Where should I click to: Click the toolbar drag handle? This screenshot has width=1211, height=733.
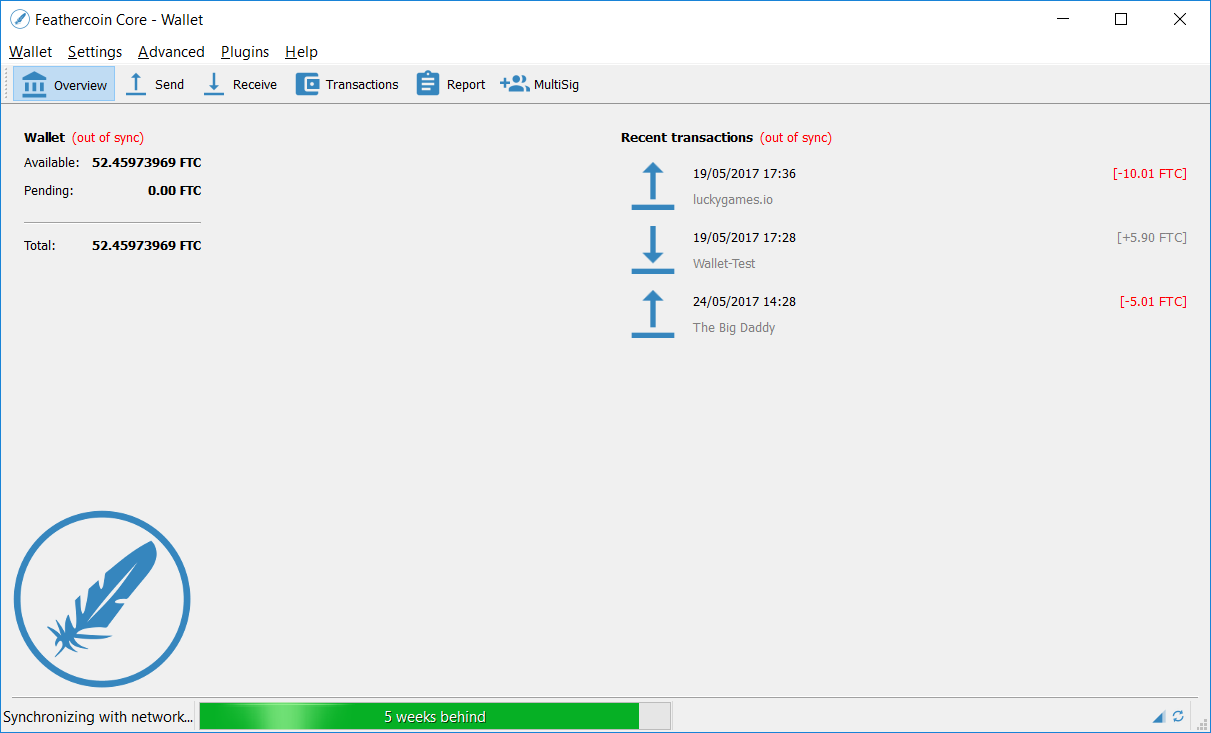(x=7, y=85)
